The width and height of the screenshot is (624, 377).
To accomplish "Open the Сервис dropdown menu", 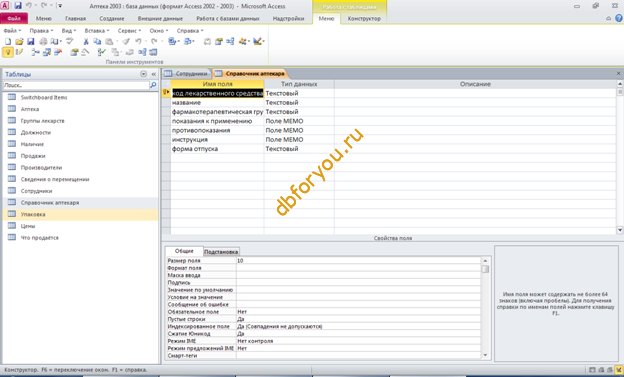I will click(129, 31).
